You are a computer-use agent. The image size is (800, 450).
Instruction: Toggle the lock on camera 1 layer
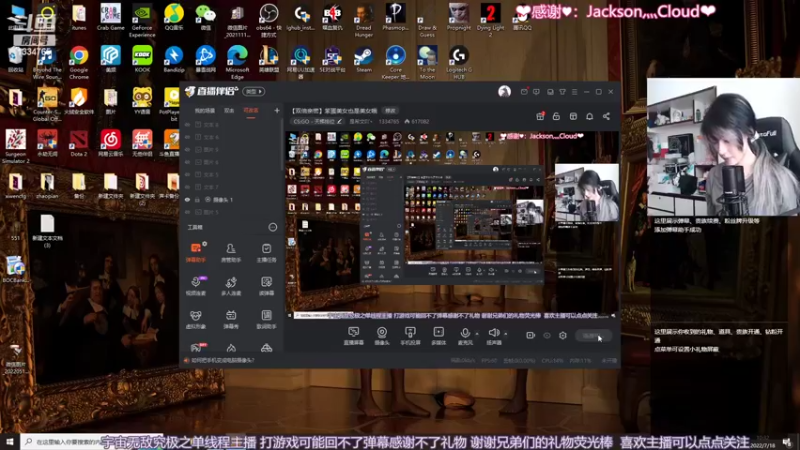tap(197, 199)
